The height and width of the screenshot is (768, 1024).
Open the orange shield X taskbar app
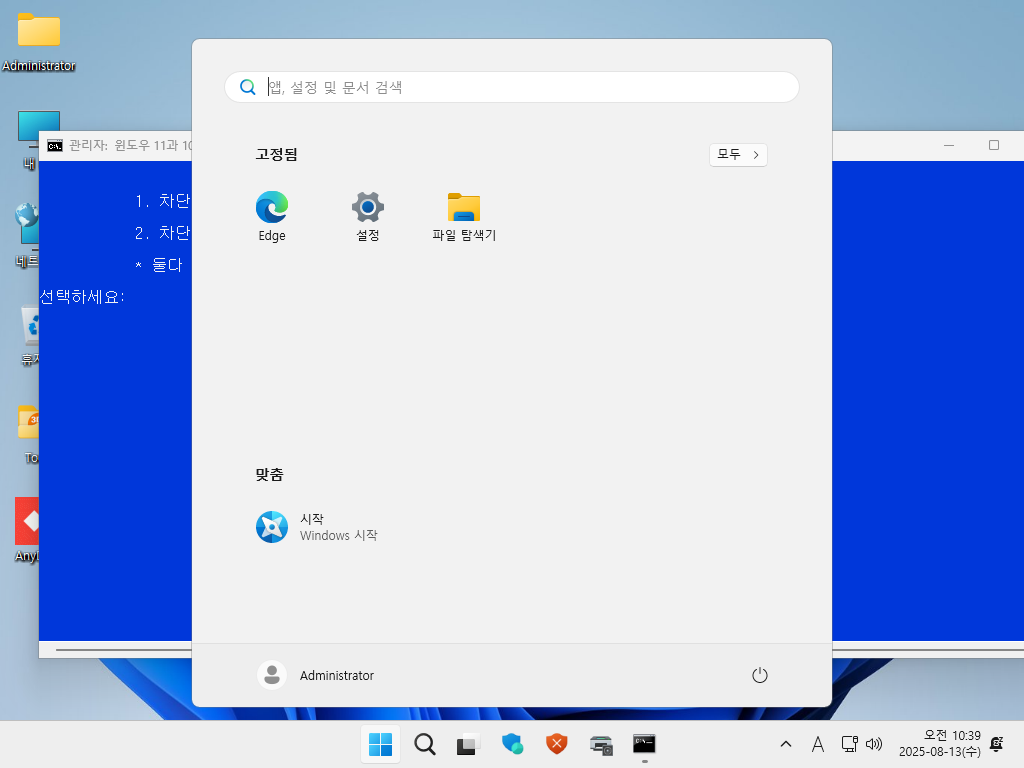556,744
